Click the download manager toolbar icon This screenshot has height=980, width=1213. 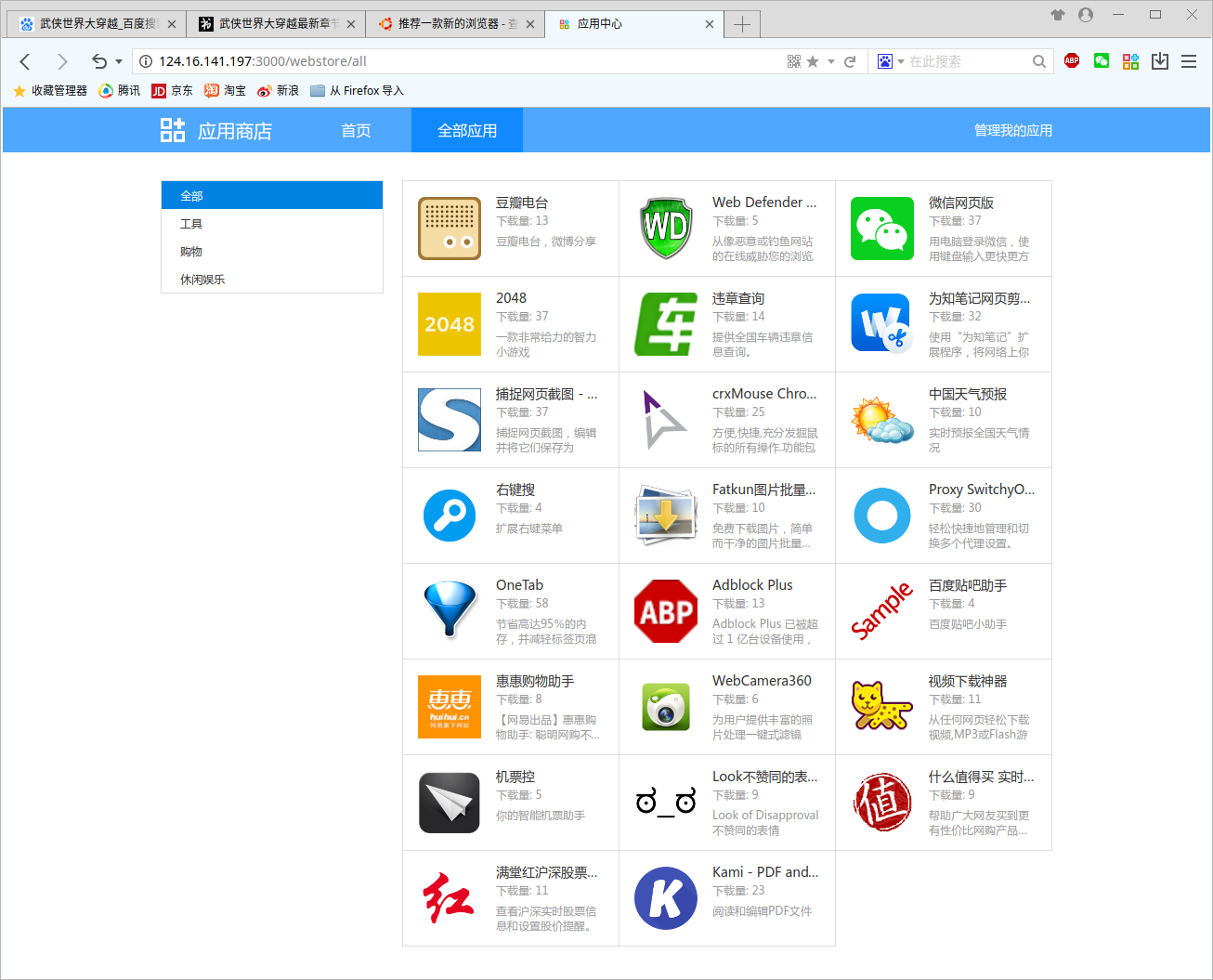(x=1160, y=61)
